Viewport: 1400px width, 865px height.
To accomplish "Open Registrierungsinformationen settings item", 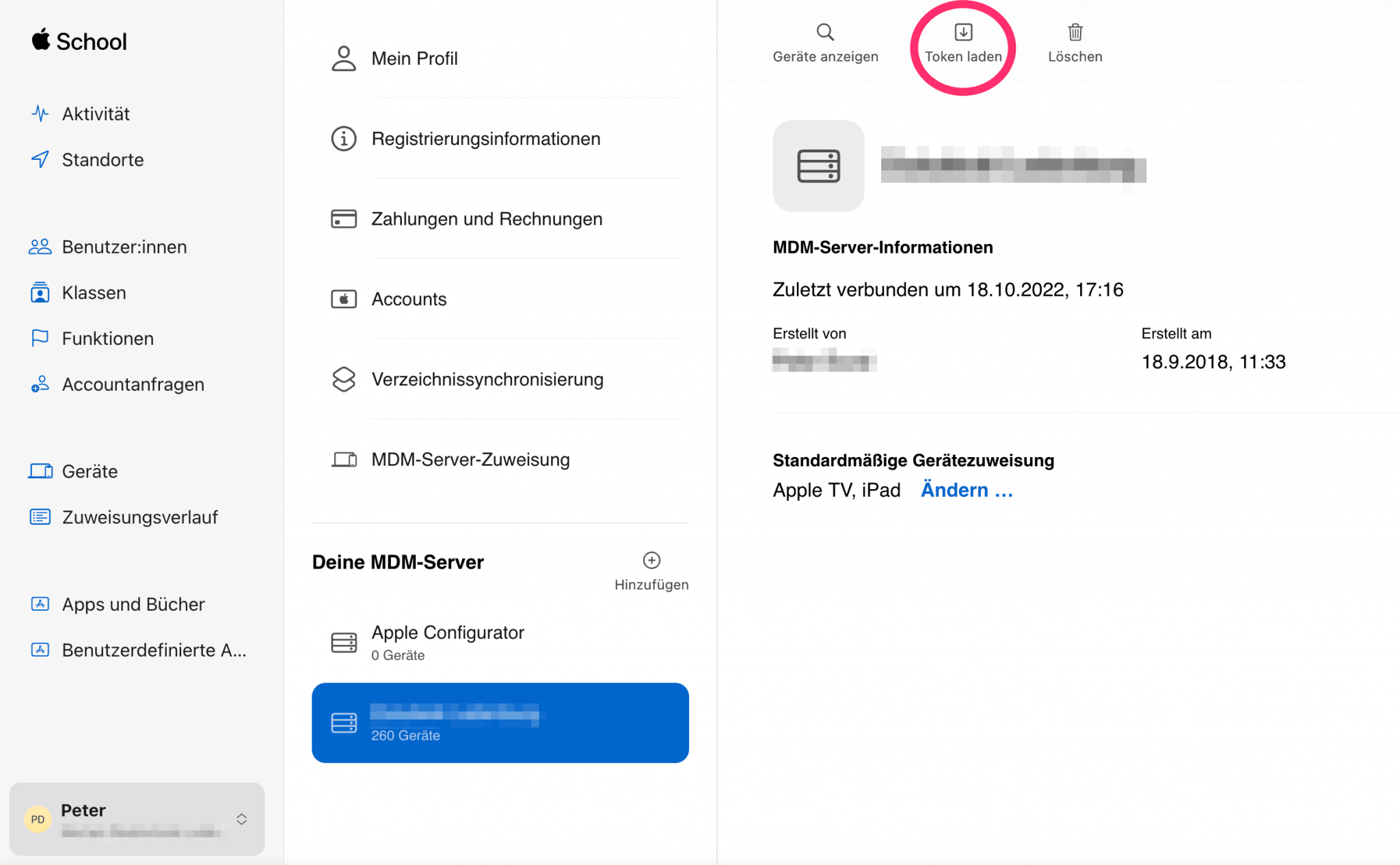I will (x=485, y=139).
